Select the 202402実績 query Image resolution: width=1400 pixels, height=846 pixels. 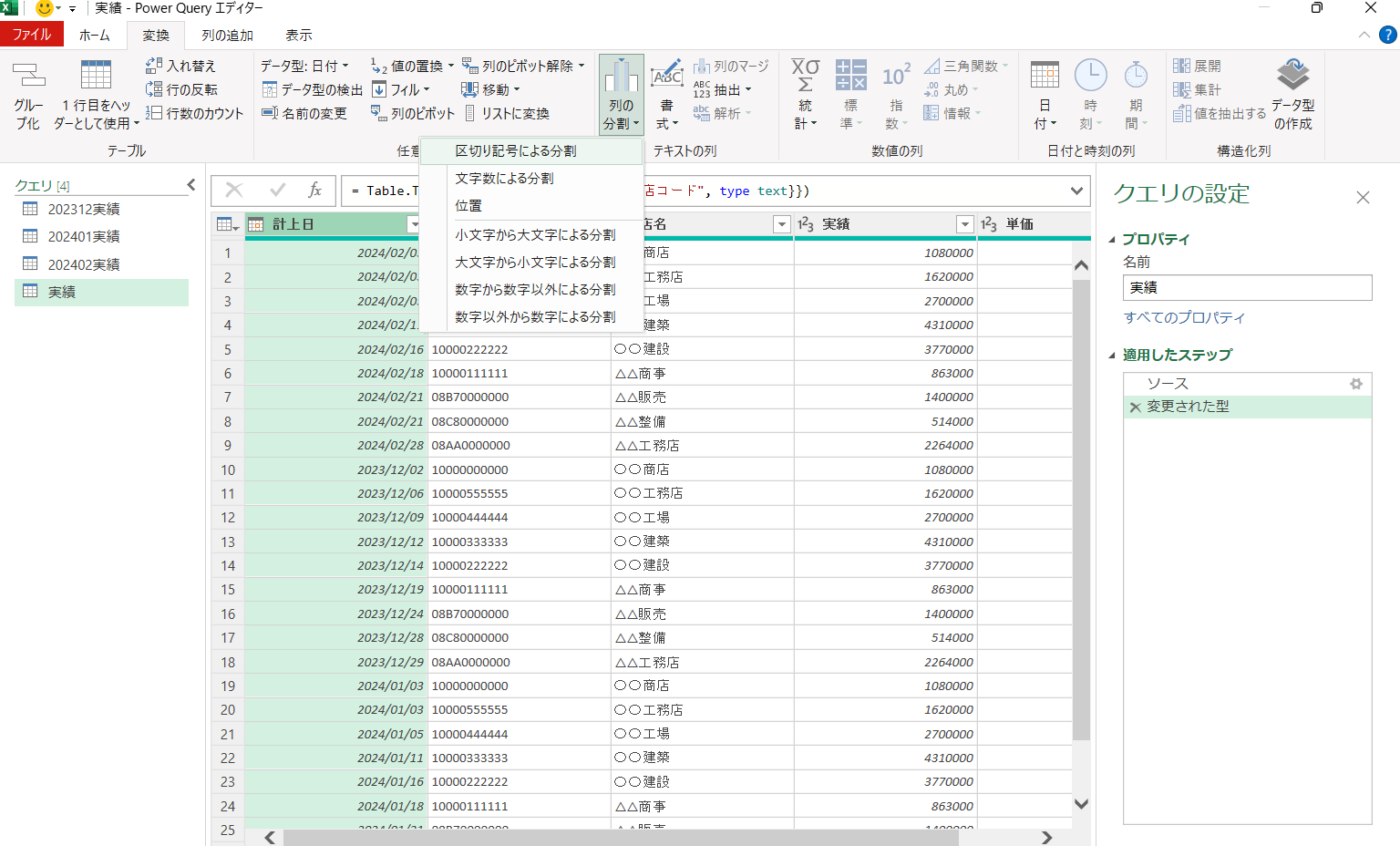pos(101,264)
